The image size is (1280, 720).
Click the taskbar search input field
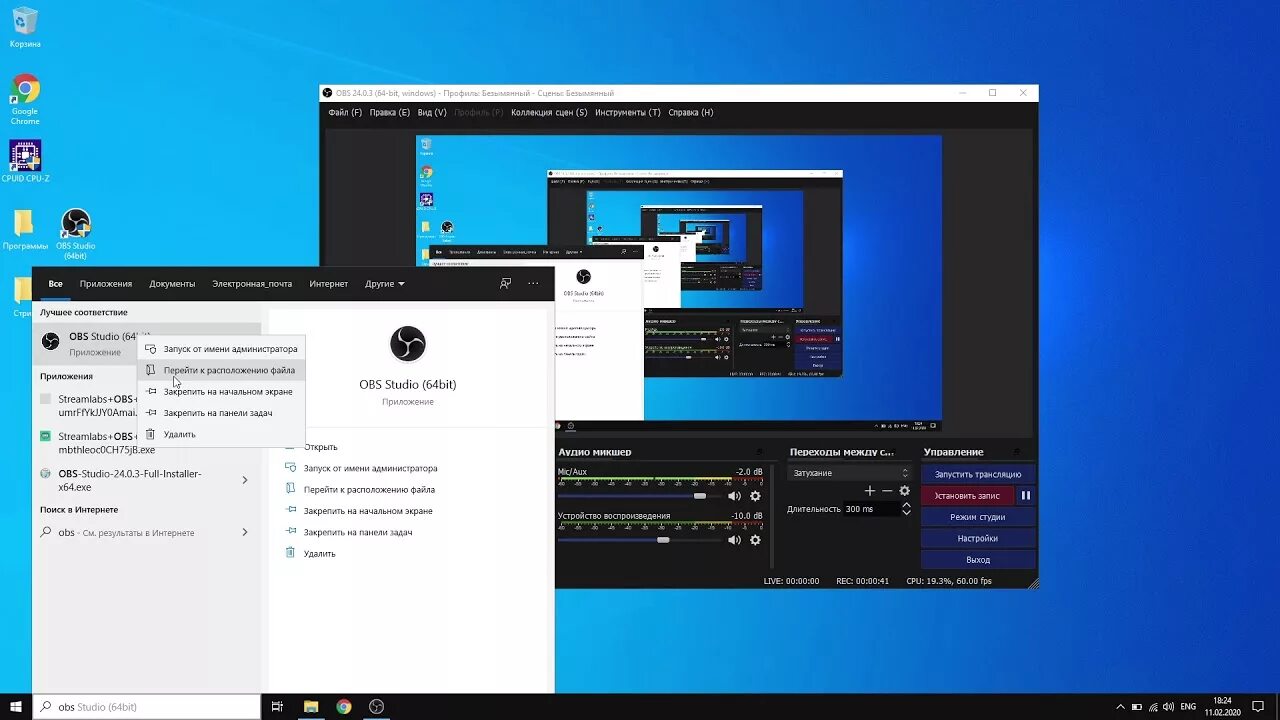point(147,707)
